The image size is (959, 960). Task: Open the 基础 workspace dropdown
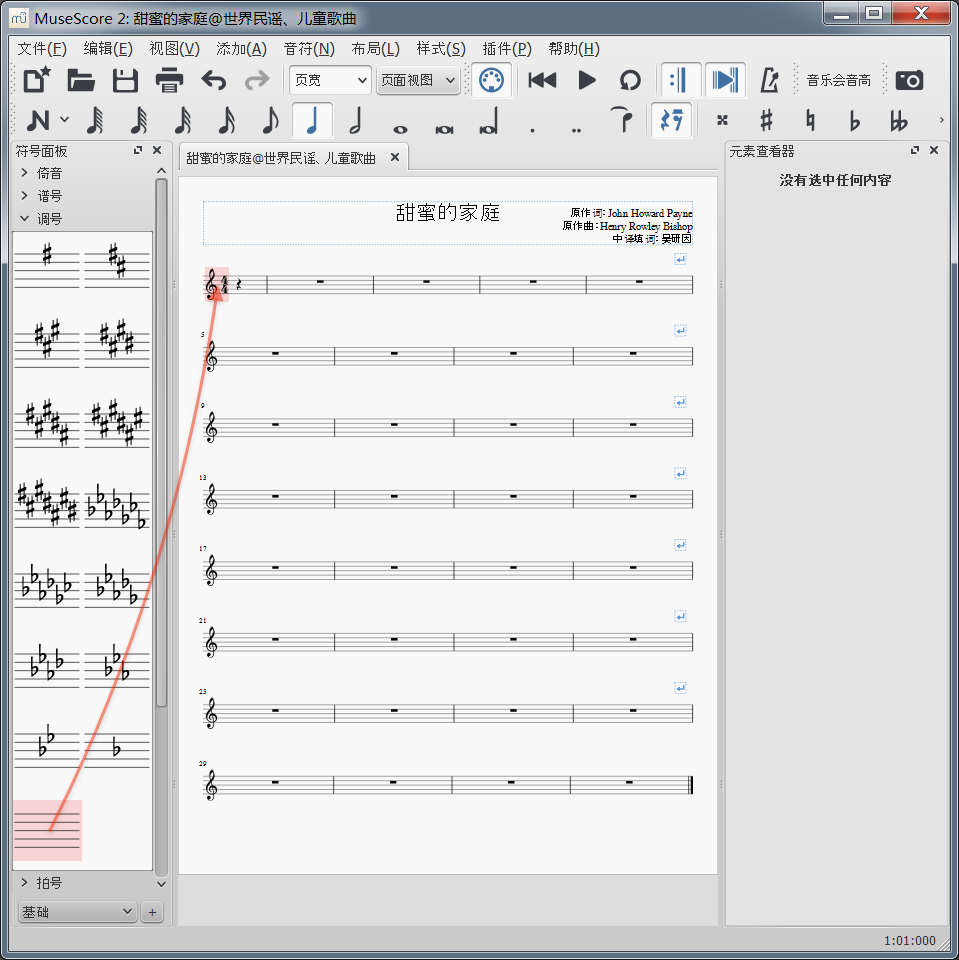[x=77, y=912]
